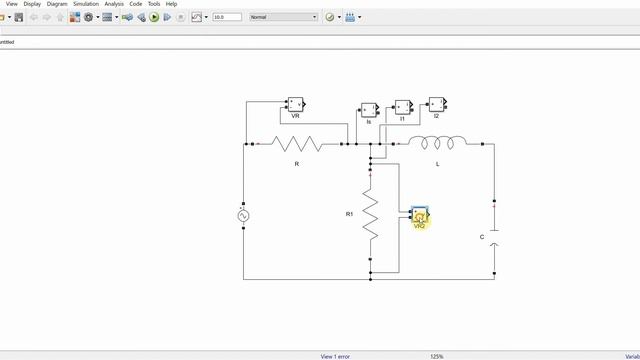Click the R label under the resistor

point(297,164)
